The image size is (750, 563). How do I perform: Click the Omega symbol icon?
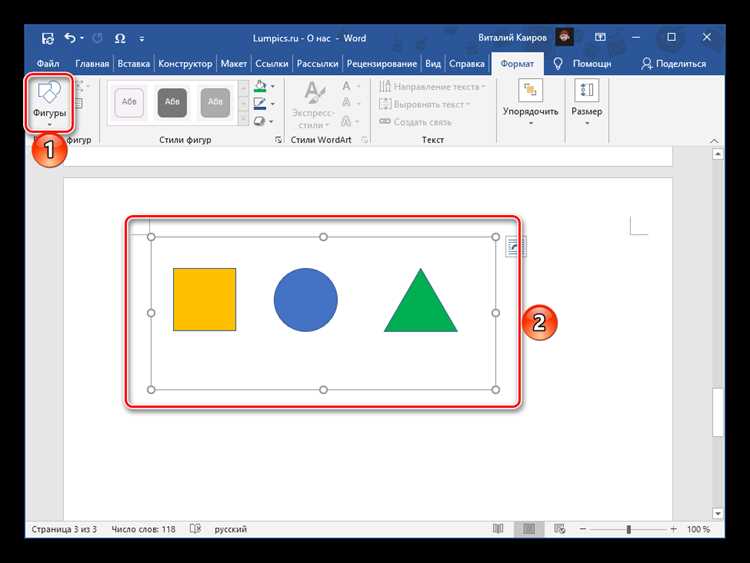pos(120,38)
